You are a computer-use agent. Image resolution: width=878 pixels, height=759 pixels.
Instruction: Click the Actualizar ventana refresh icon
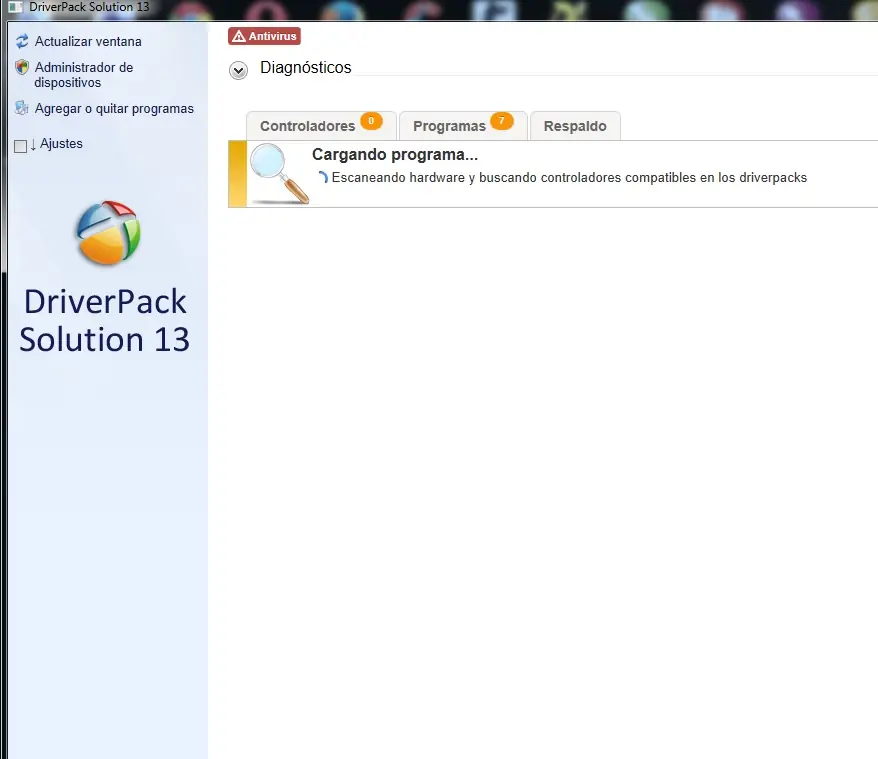[22, 41]
